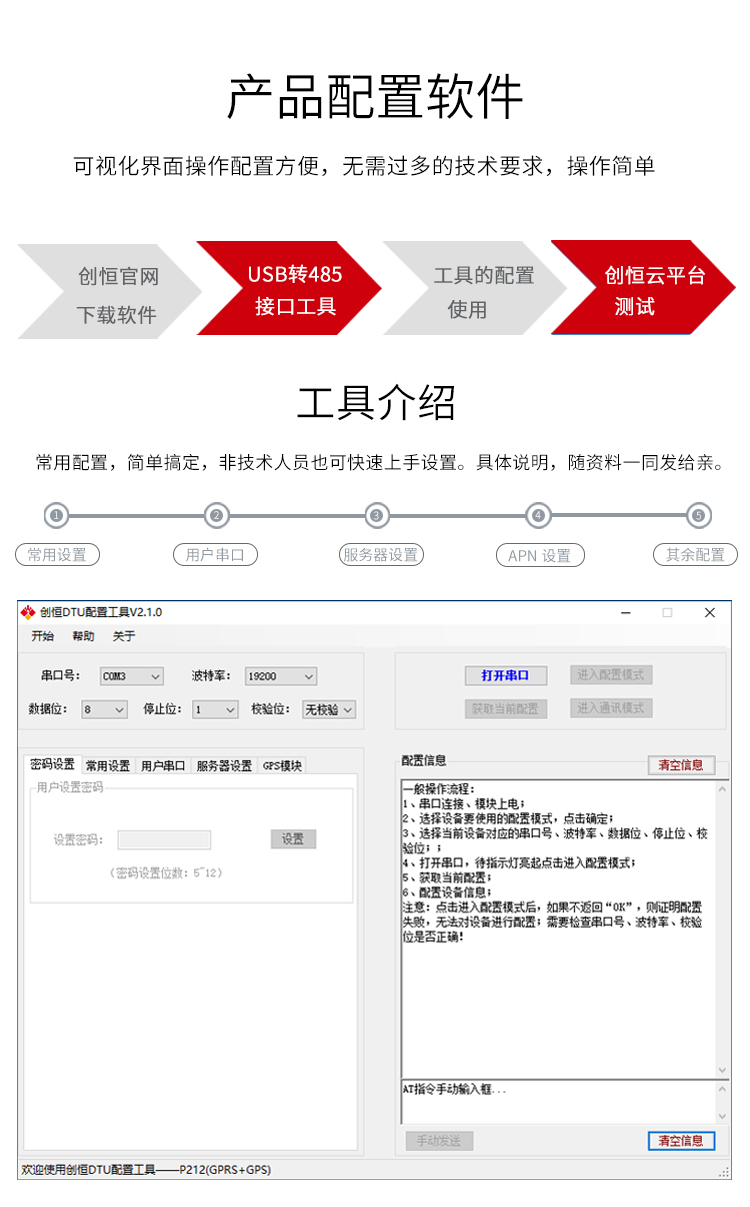Screen dimensions: 750x1207
Task: Click the 常用设置 step label
Action: click(57, 555)
